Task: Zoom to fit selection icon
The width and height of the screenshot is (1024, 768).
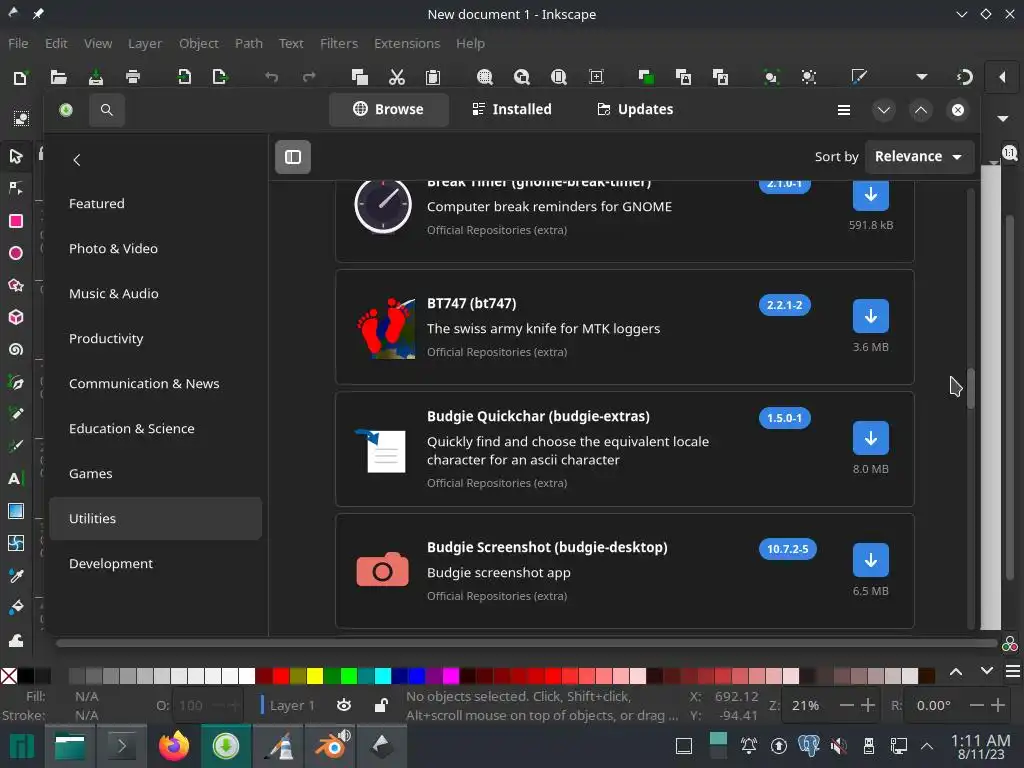Action: 485,77
